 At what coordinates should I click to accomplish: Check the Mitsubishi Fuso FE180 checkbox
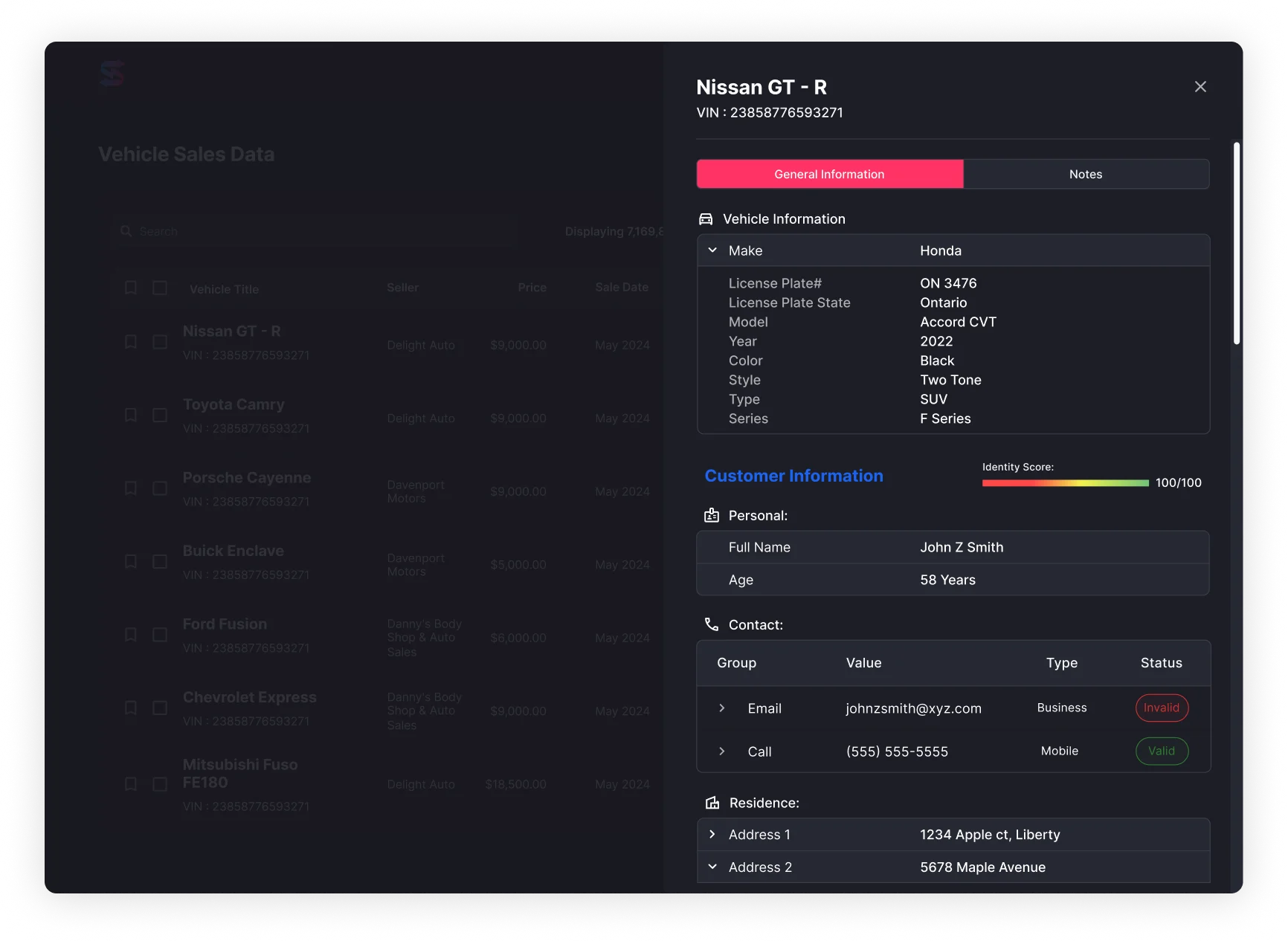click(160, 784)
